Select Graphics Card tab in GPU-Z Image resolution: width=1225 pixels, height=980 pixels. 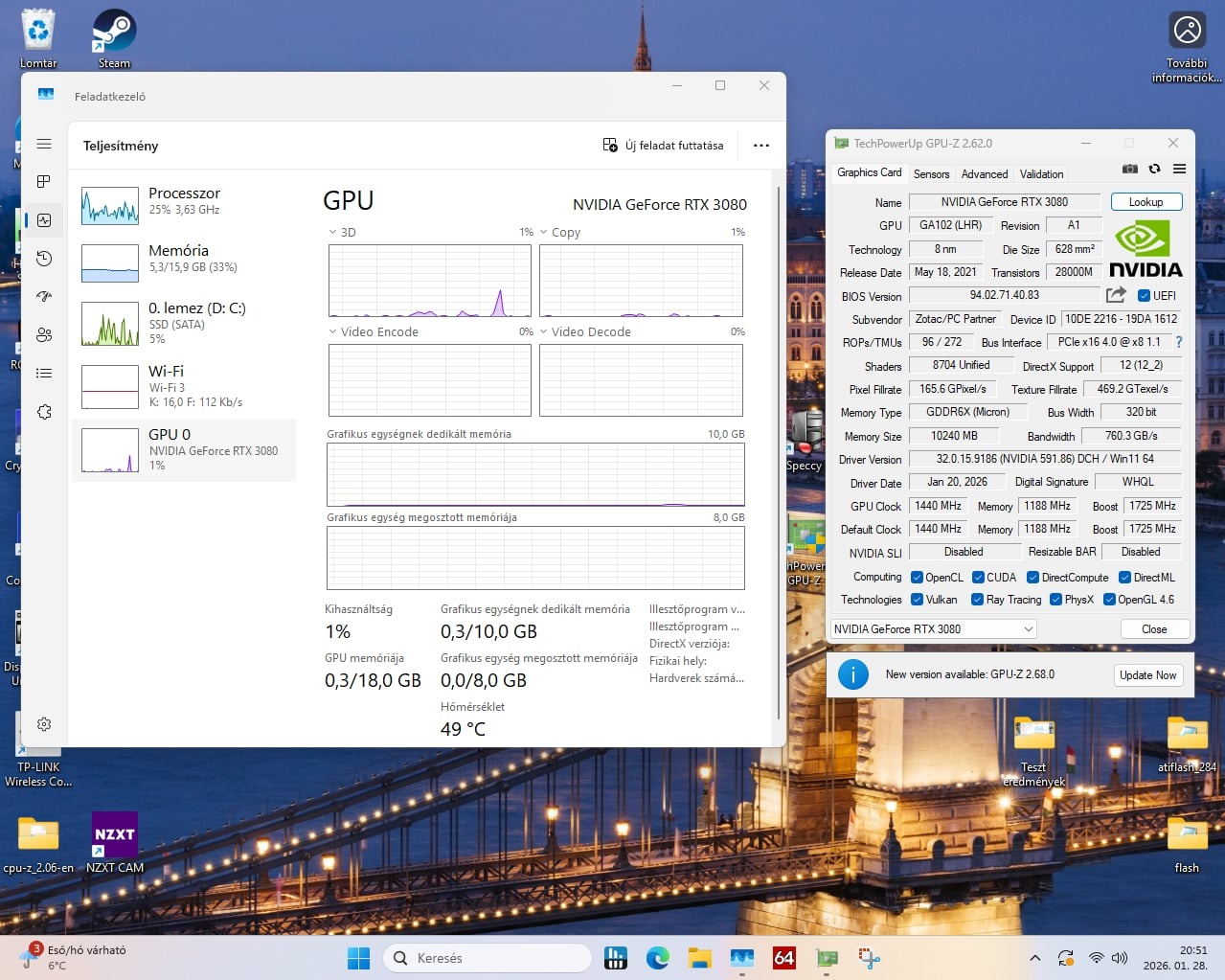(869, 172)
